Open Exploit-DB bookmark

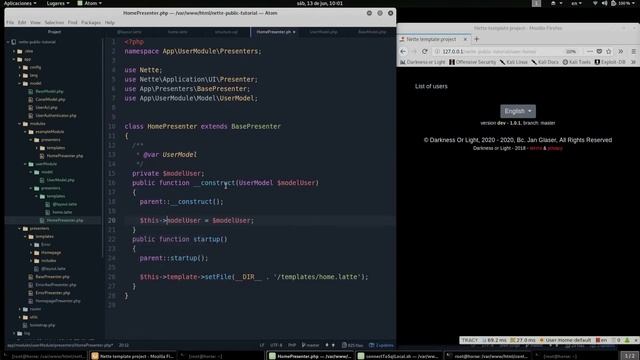point(610,62)
